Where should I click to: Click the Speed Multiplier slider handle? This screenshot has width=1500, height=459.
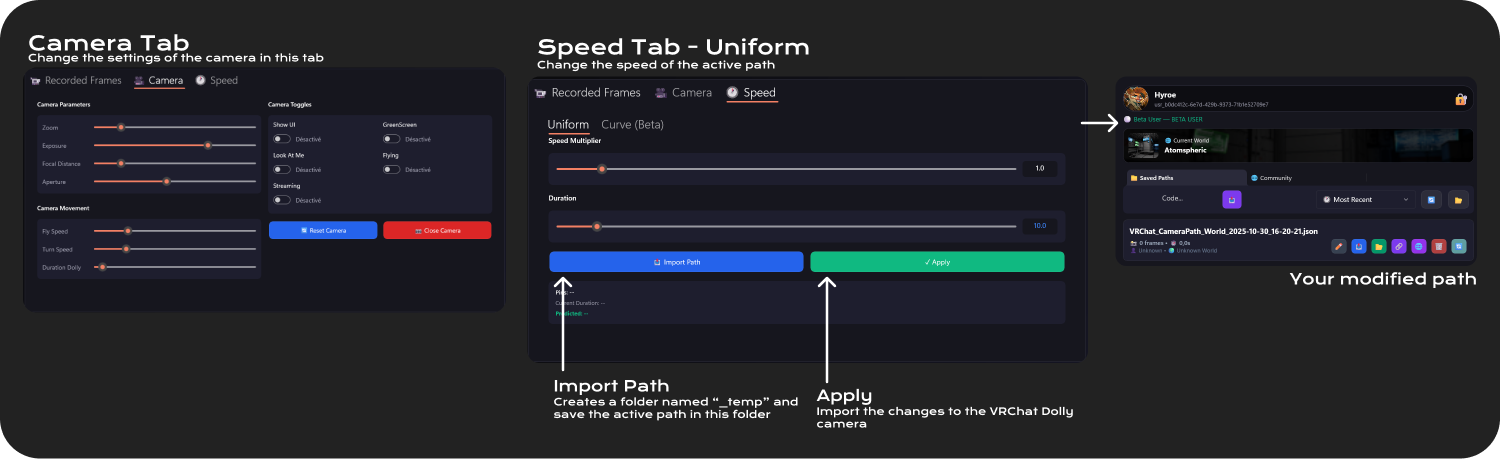coord(602,168)
